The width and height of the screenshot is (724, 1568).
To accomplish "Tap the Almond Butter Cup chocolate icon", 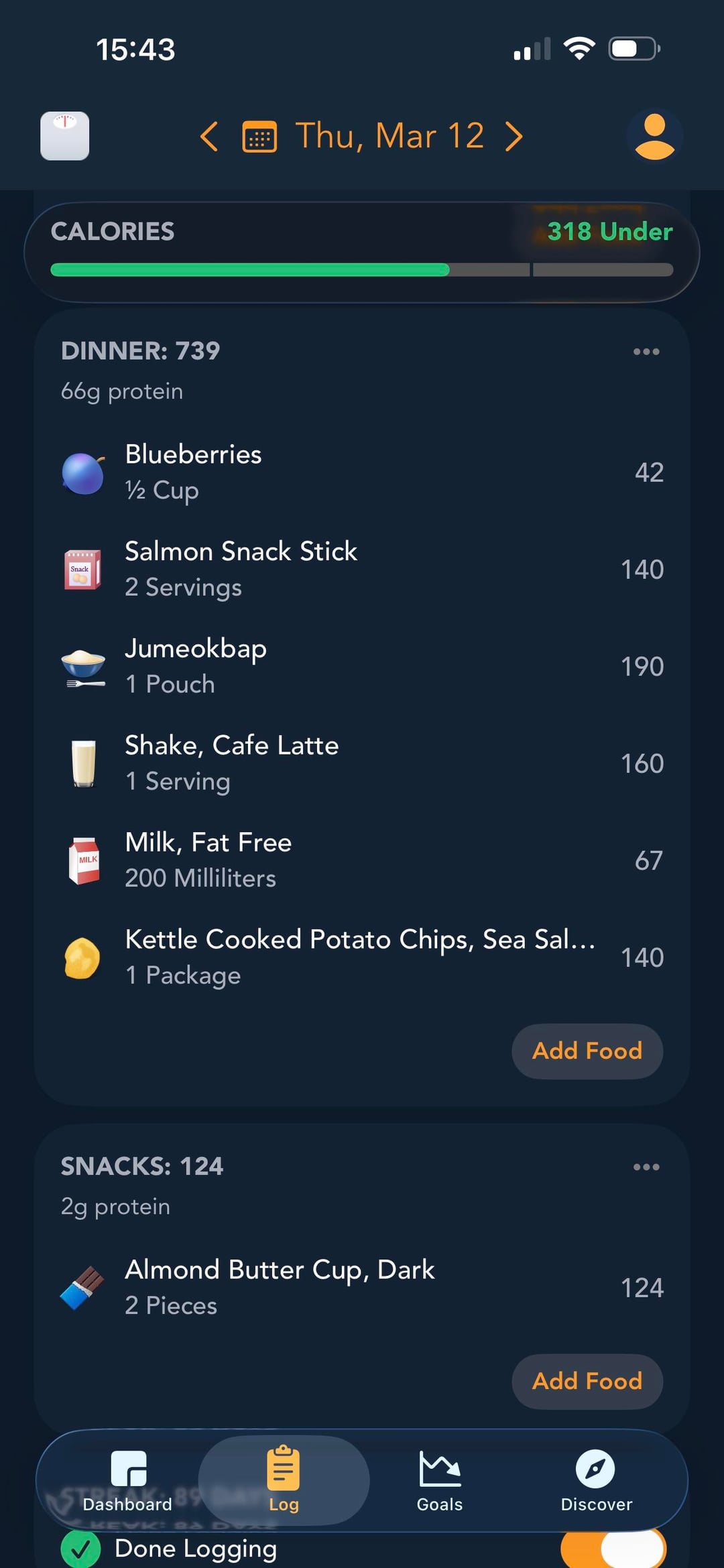I will click(82, 1287).
